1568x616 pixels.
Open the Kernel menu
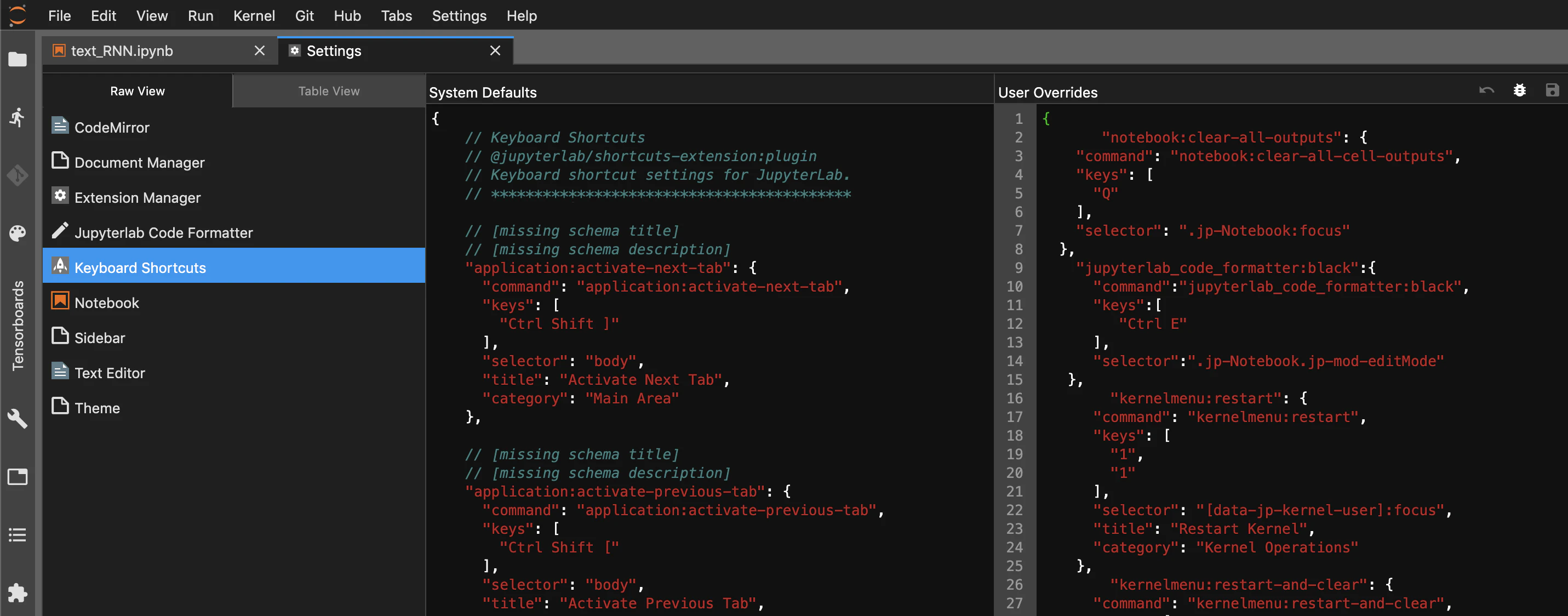(x=254, y=16)
